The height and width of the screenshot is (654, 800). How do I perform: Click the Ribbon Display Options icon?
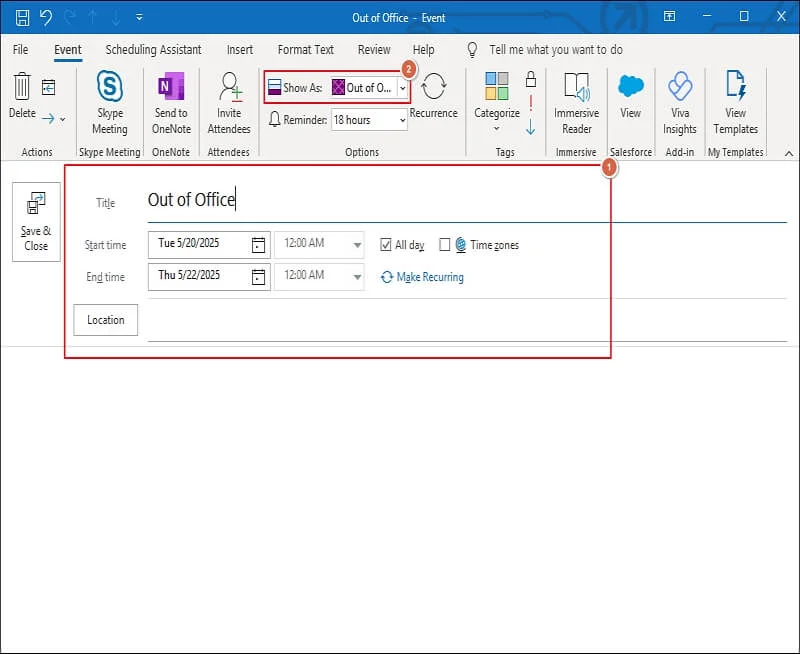669,16
